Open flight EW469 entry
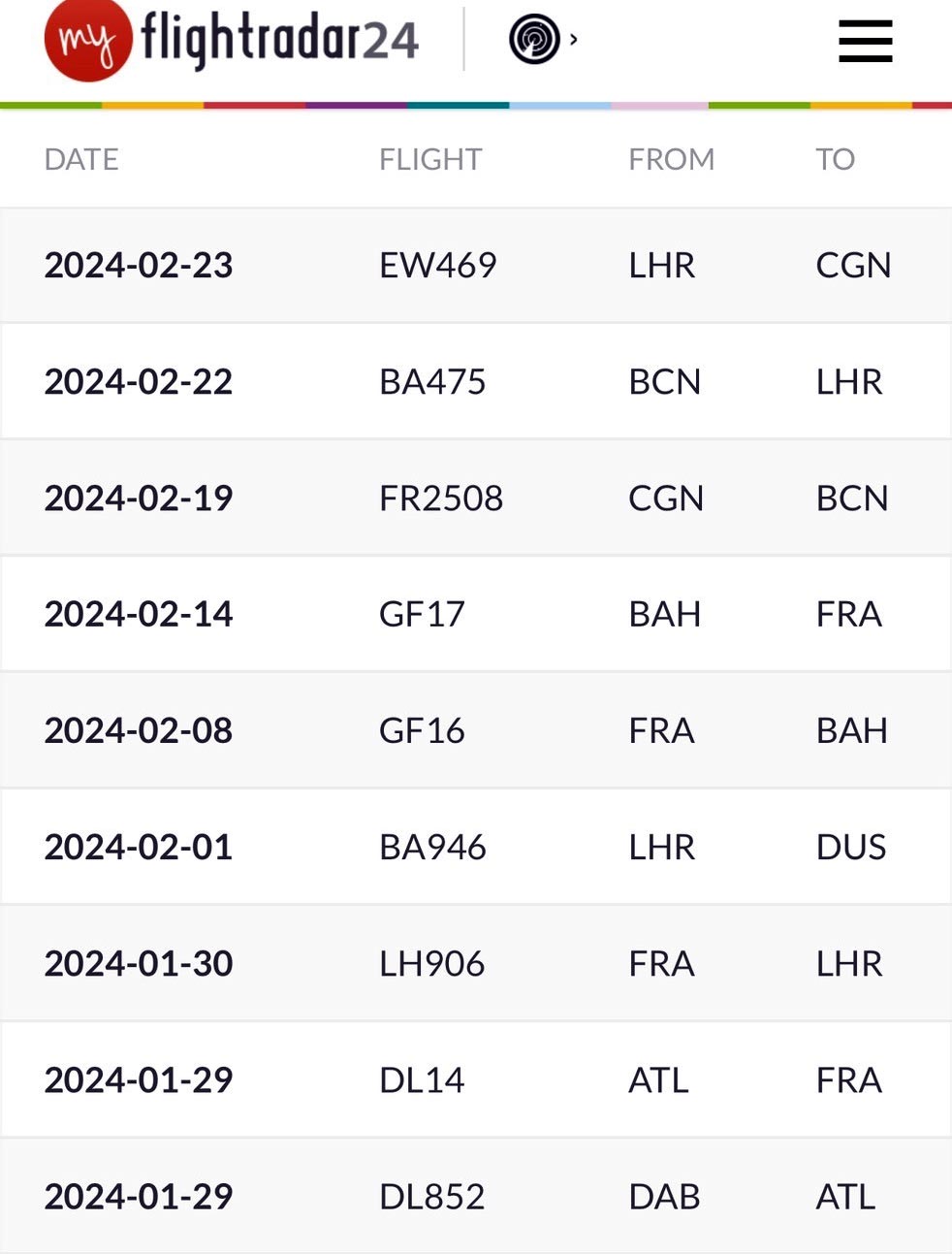The image size is (952, 1254). [438, 266]
